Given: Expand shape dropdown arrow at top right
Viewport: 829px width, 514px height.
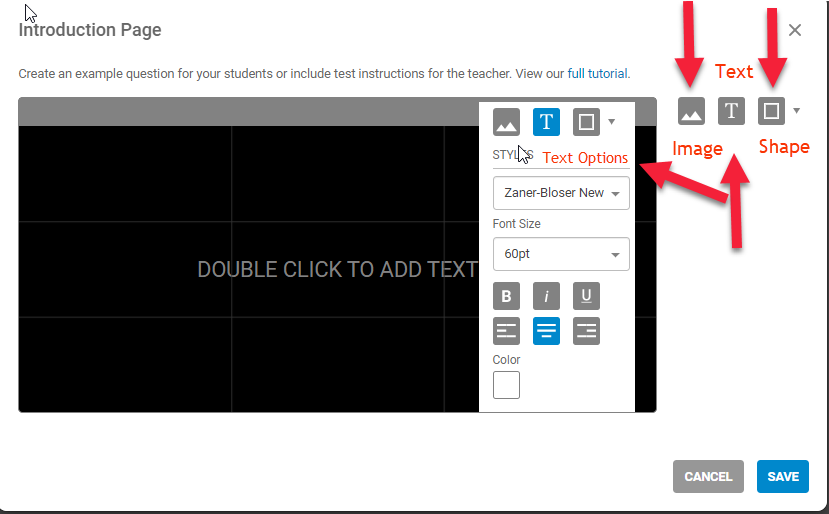Looking at the screenshot, I should coord(796,111).
